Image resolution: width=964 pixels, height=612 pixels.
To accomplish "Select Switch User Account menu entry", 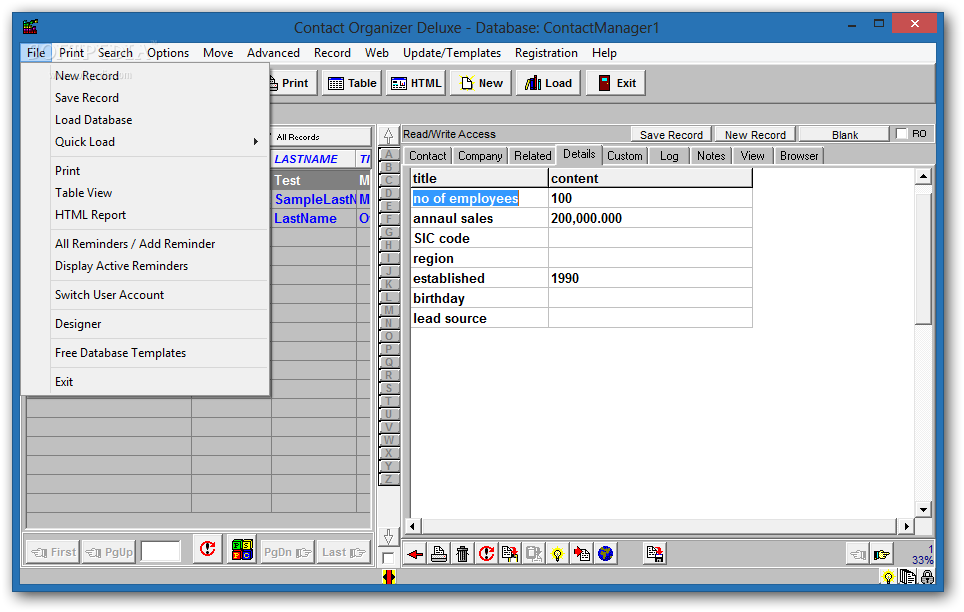I will [x=109, y=295].
